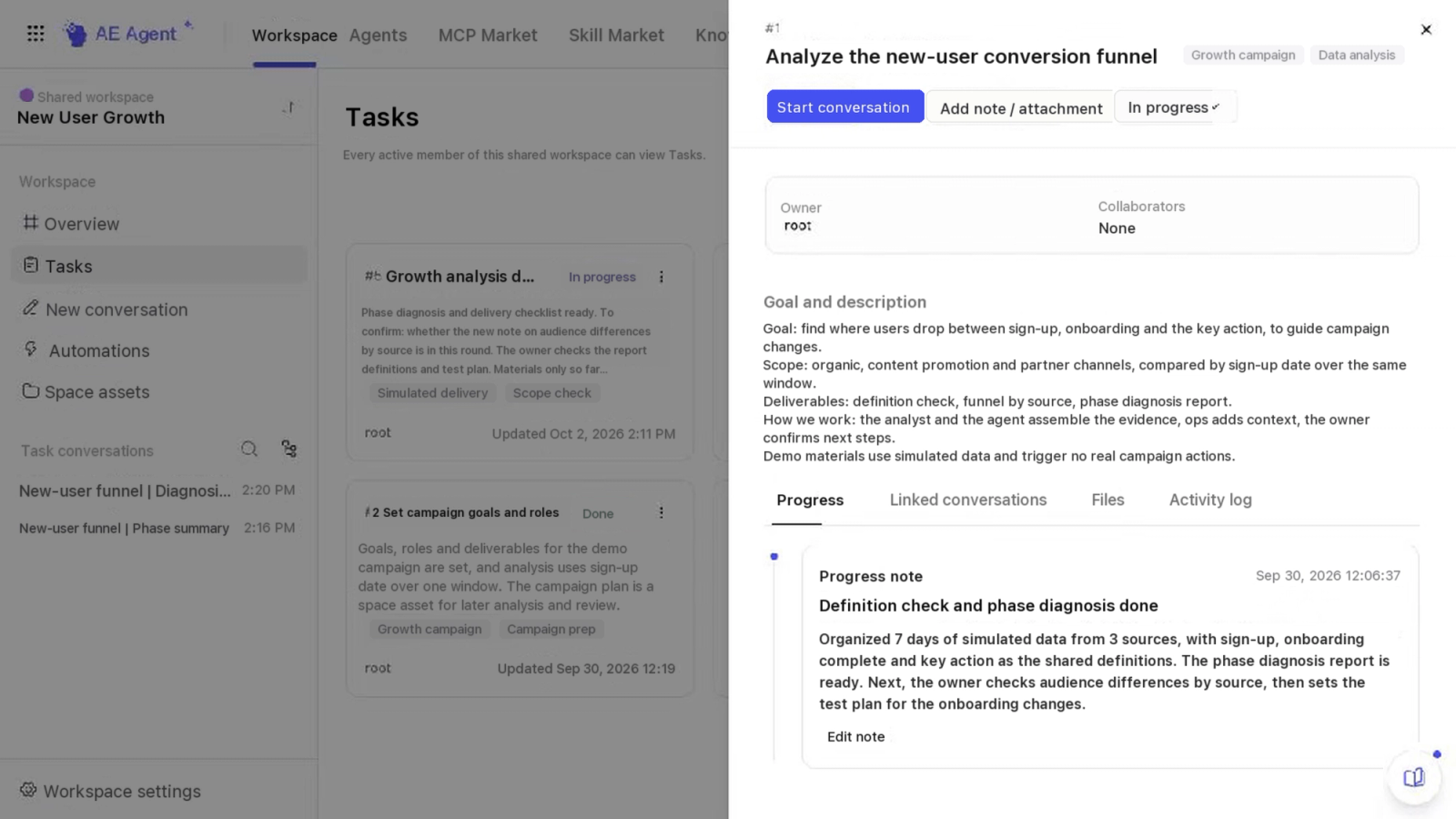This screenshot has width=1456, height=819.
Task: Click the Campaign prep tag
Action: (x=551, y=629)
